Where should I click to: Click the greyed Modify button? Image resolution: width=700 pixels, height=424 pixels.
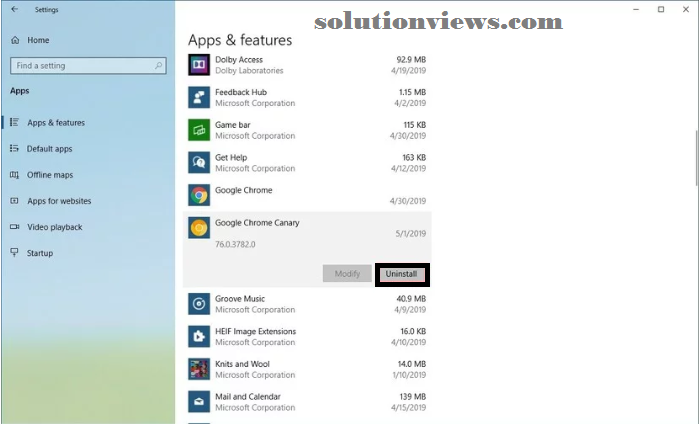pos(347,274)
